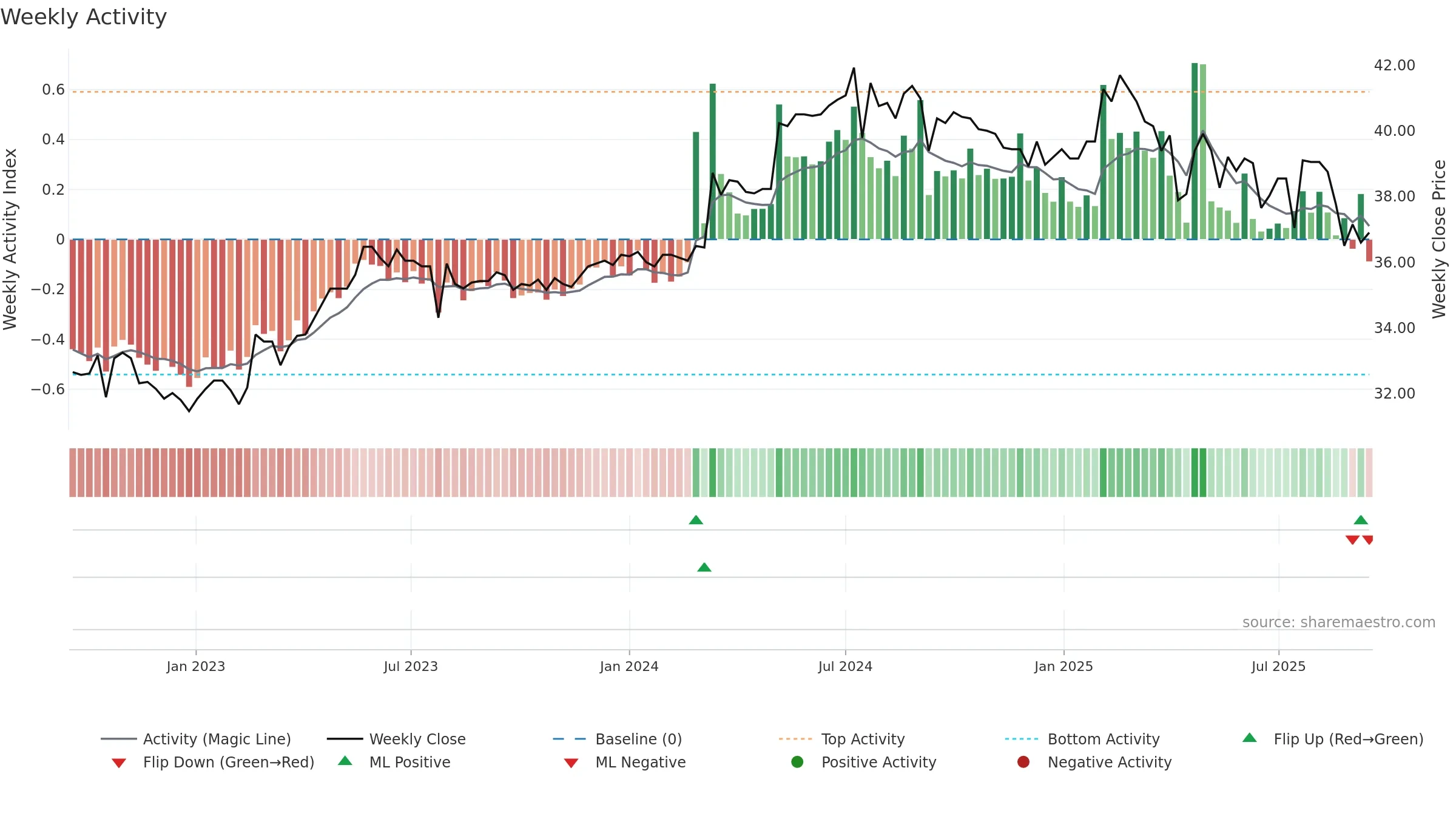Screen dimensions: 1456x819
Task: Toggle the Bottom Activity legend entry
Action: pyautogui.click(x=1082, y=739)
